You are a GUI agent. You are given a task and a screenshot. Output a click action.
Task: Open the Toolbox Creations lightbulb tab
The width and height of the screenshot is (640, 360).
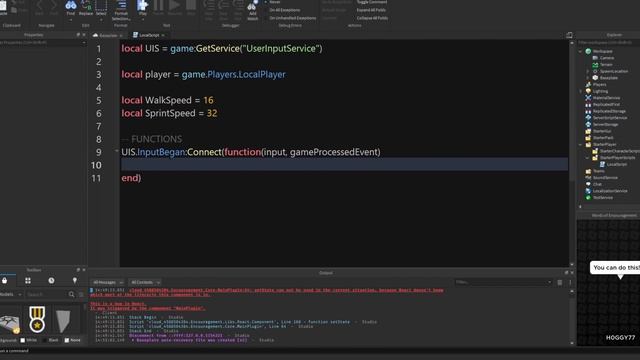coord(75,281)
